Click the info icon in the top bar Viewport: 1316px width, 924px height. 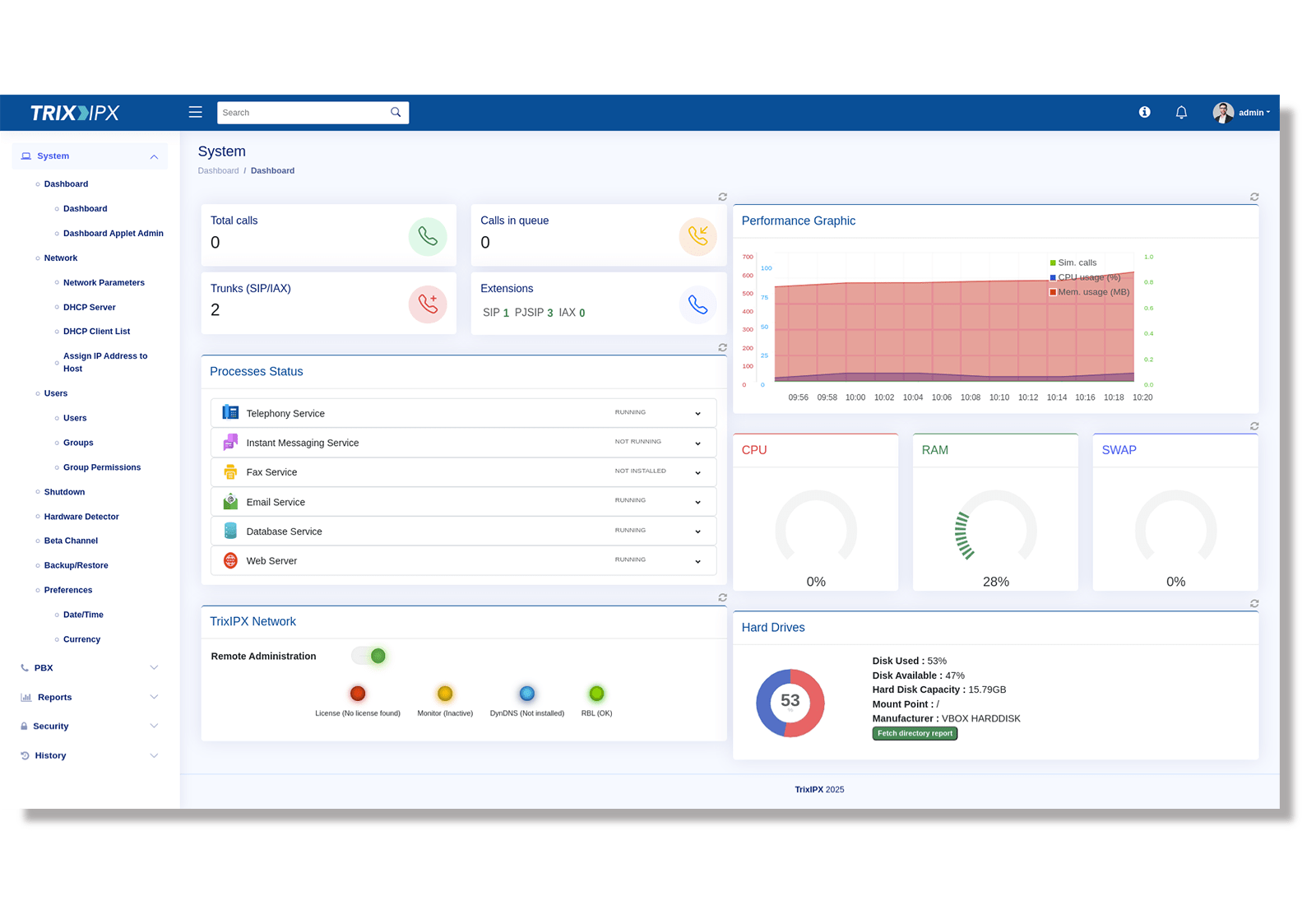(1144, 112)
